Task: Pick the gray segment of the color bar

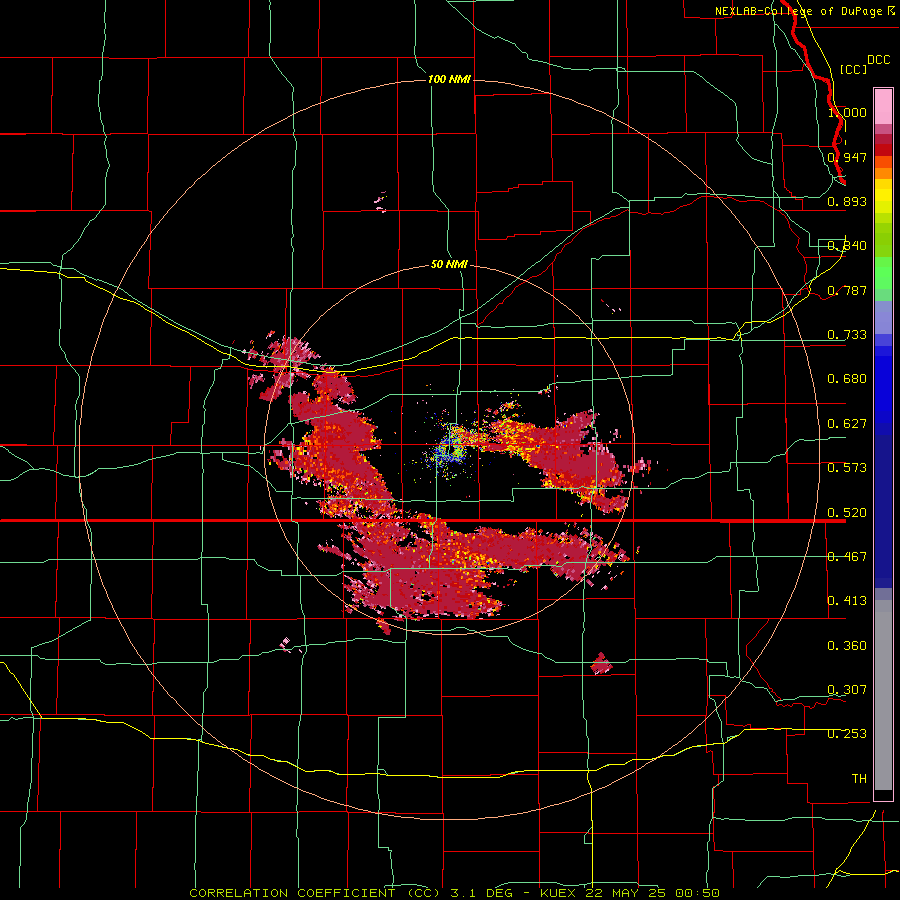Action: click(883, 695)
